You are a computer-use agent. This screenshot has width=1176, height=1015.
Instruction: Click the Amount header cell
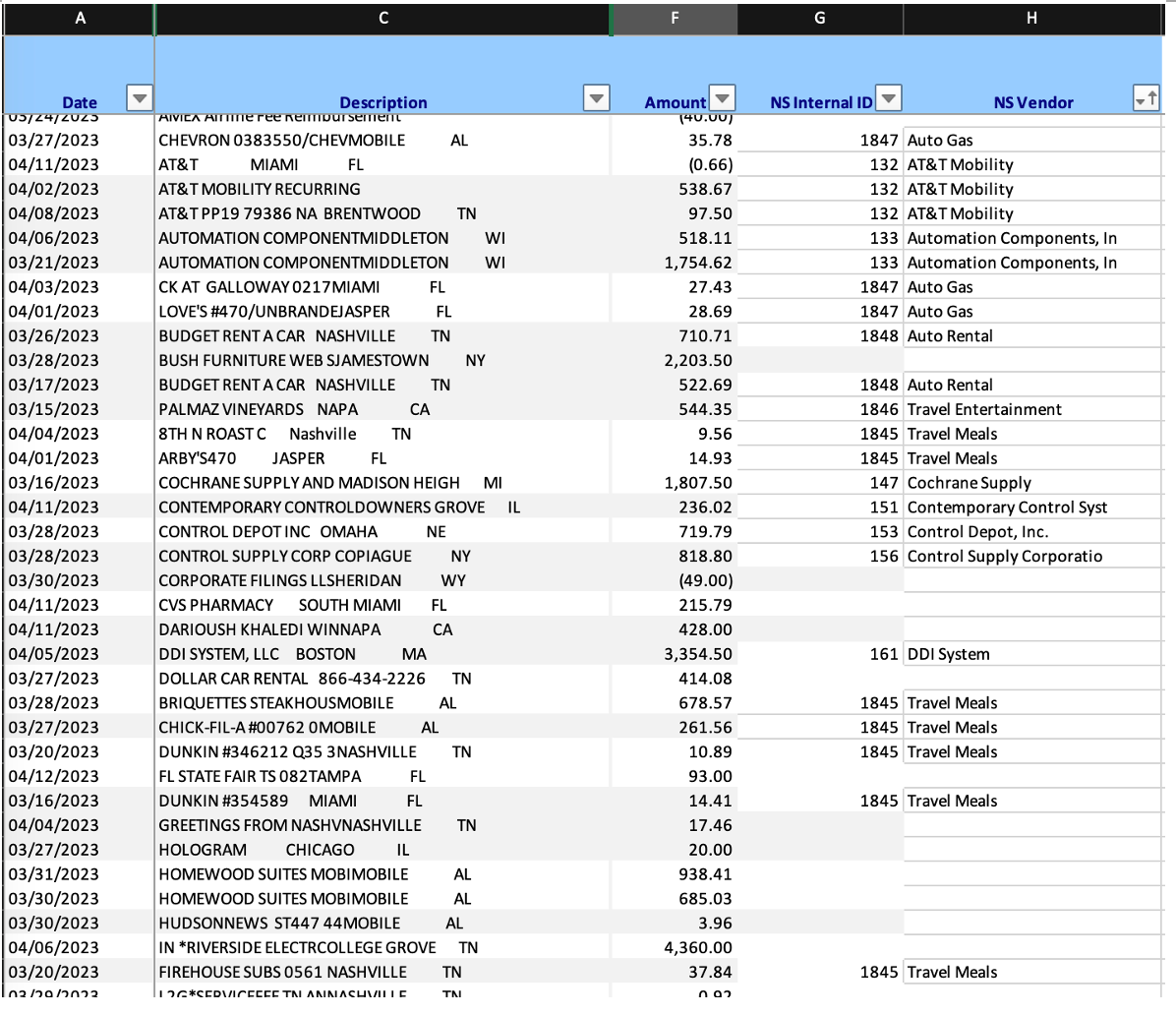[x=675, y=75]
